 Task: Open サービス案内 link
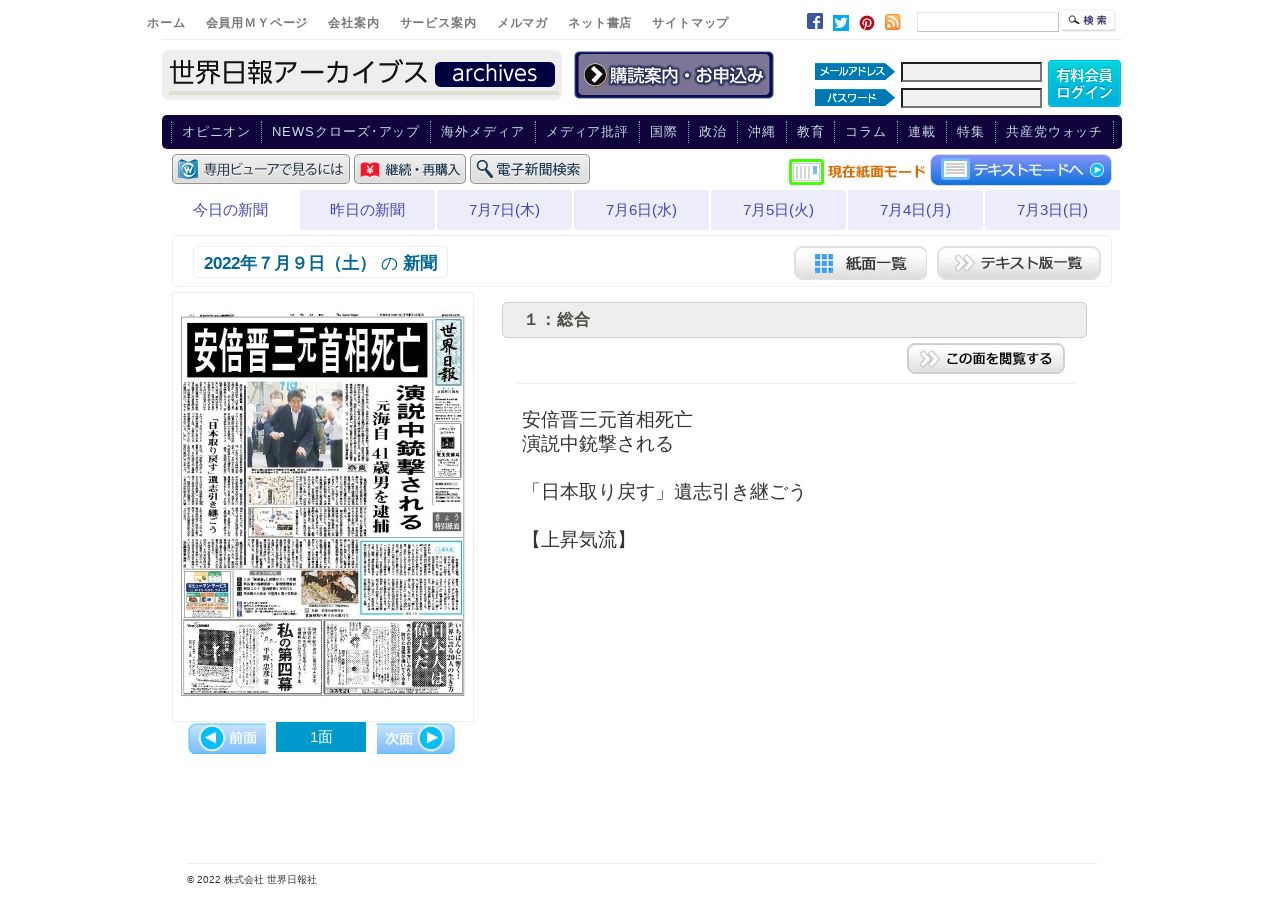[x=438, y=23]
